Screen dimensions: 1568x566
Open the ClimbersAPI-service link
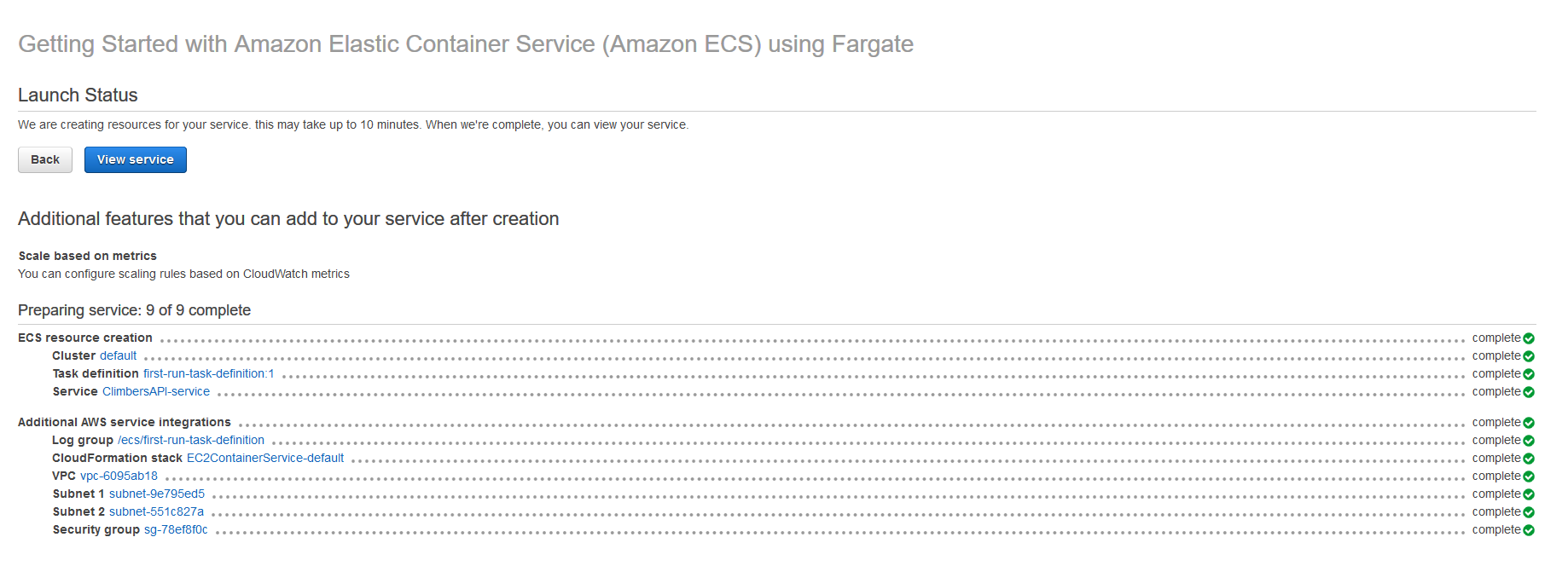(156, 391)
